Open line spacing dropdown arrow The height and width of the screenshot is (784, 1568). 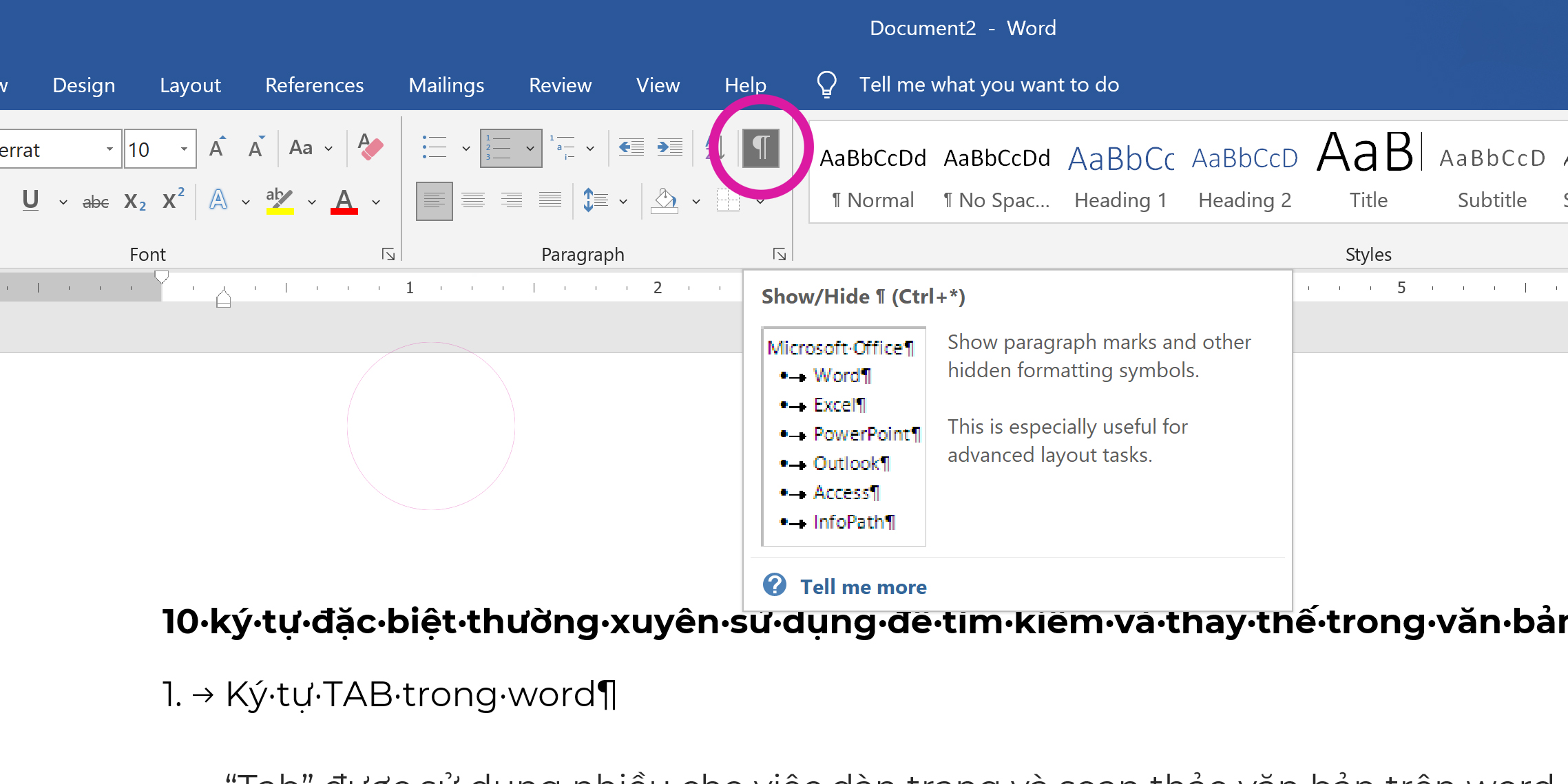(x=623, y=202)
